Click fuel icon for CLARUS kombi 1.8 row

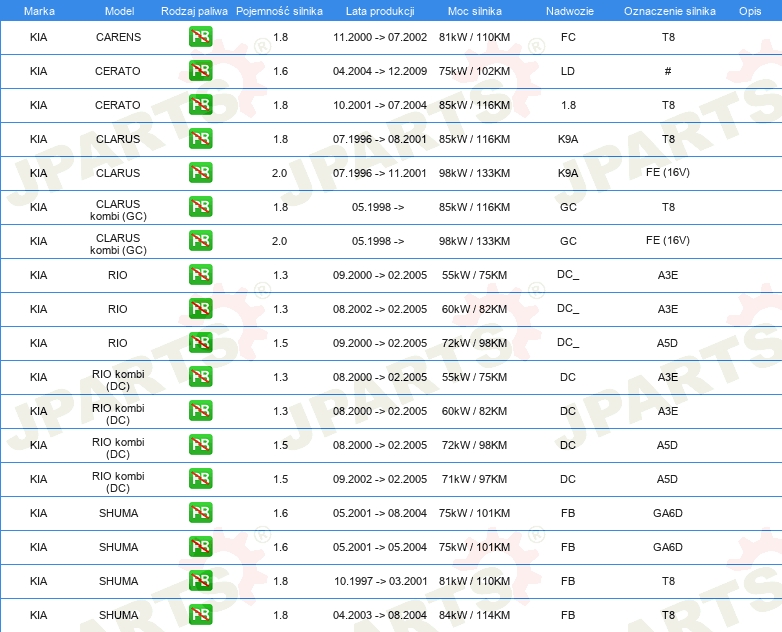coord(200,207)
